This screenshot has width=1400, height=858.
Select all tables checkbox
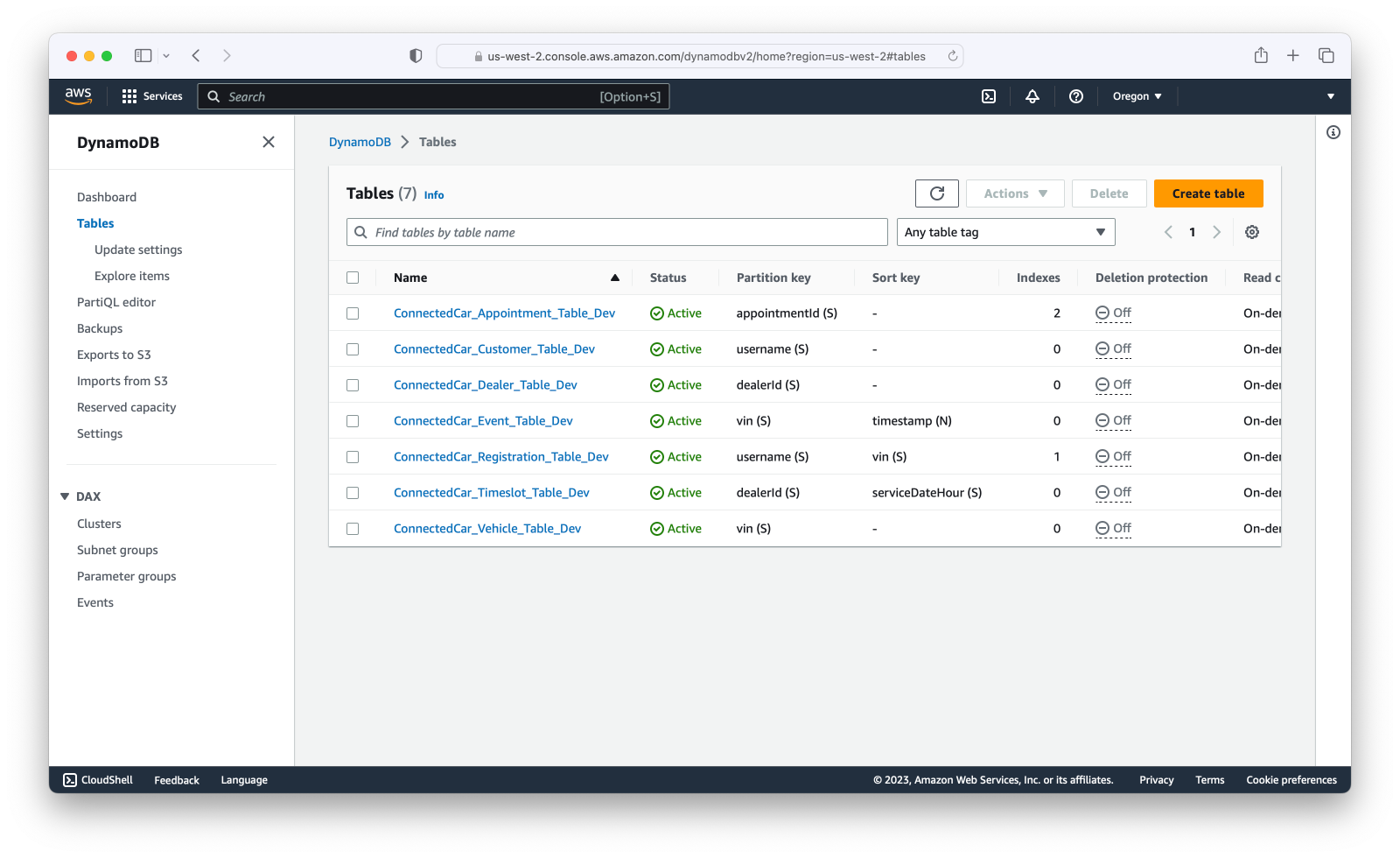(x=353, y=278)
